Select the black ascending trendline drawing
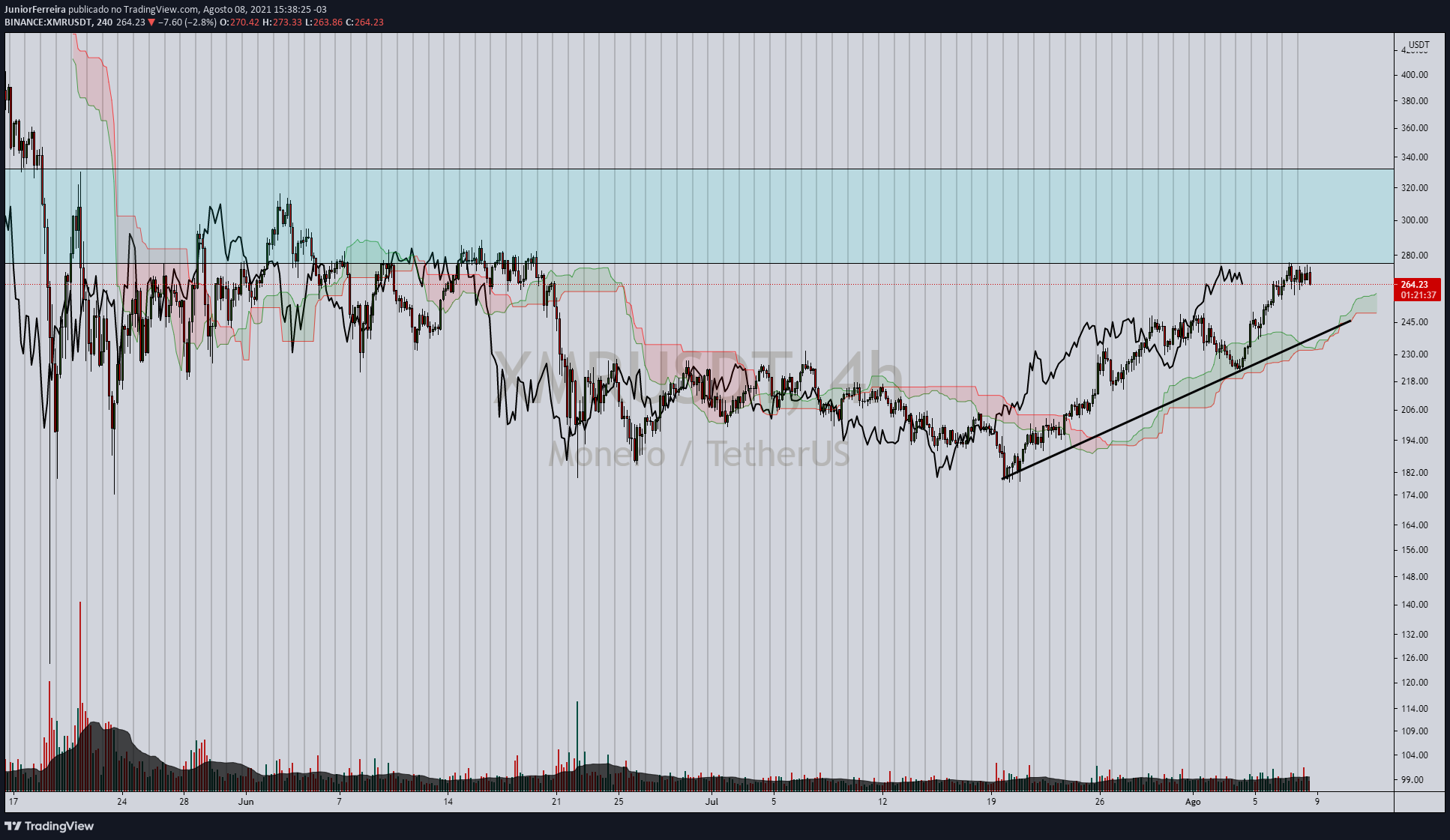 click(x=1177, y=399)
